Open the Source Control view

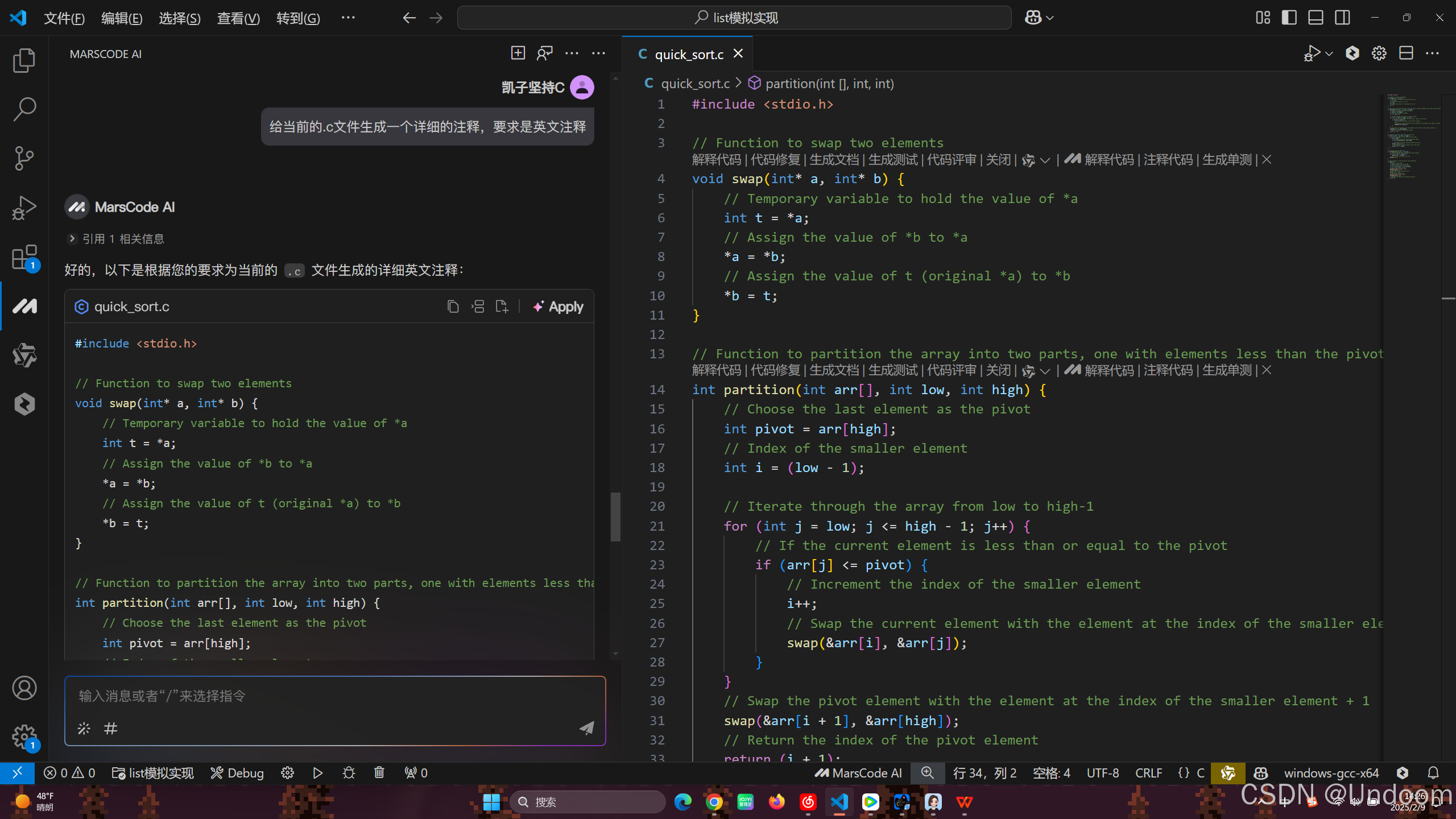[x=24, y=158]
